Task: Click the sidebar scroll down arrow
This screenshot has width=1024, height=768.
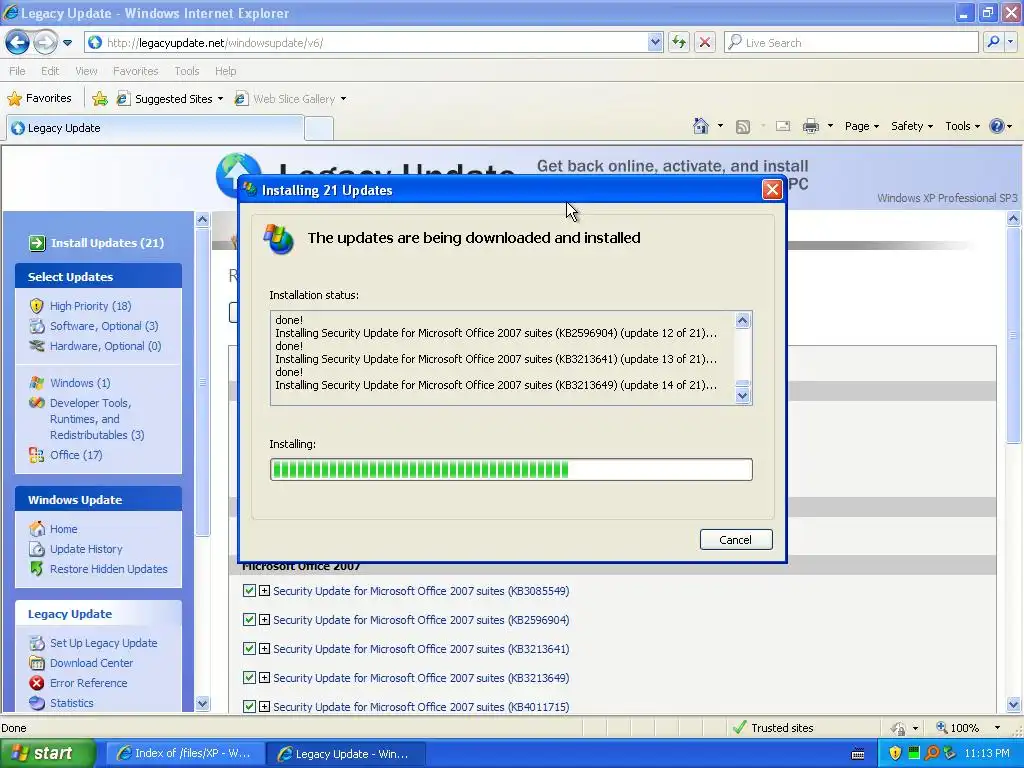Action: click(202, 703)
